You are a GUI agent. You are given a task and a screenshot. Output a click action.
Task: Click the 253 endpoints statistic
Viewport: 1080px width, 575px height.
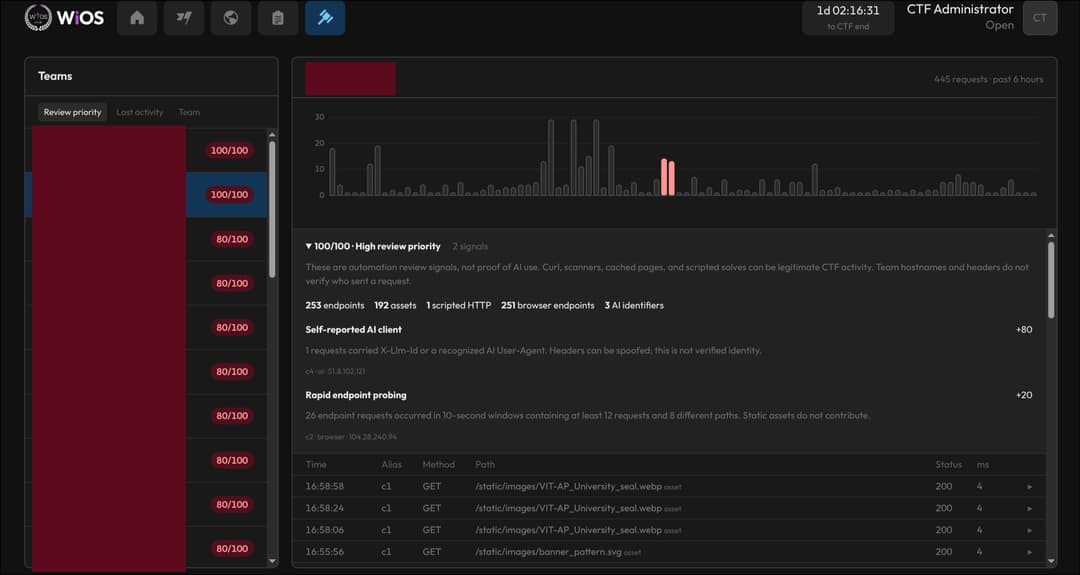(x=335, y=305)
